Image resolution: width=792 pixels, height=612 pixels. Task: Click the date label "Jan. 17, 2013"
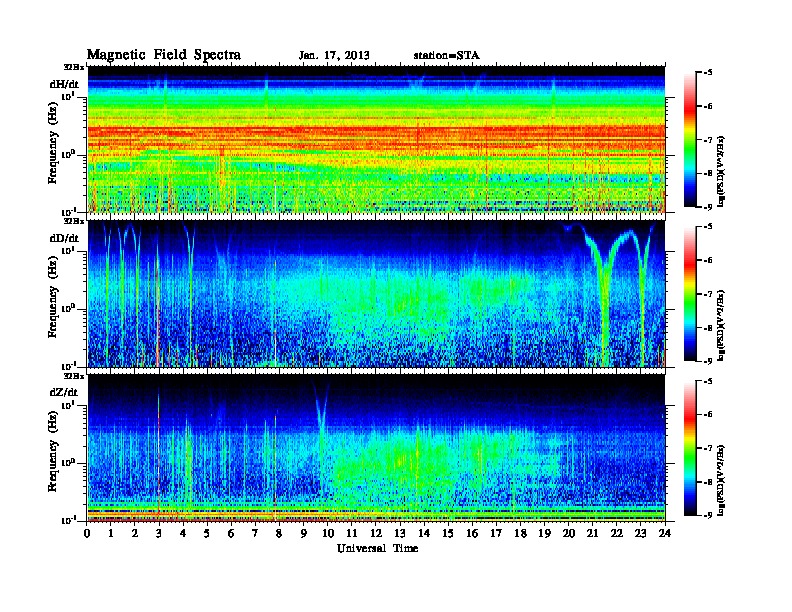pyautogui.click(x=334, y=56)
